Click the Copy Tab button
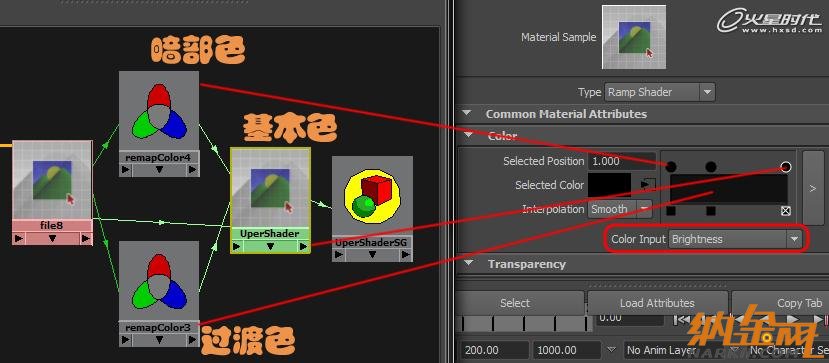This screenshot has width=829, height=363. point(780,303)
